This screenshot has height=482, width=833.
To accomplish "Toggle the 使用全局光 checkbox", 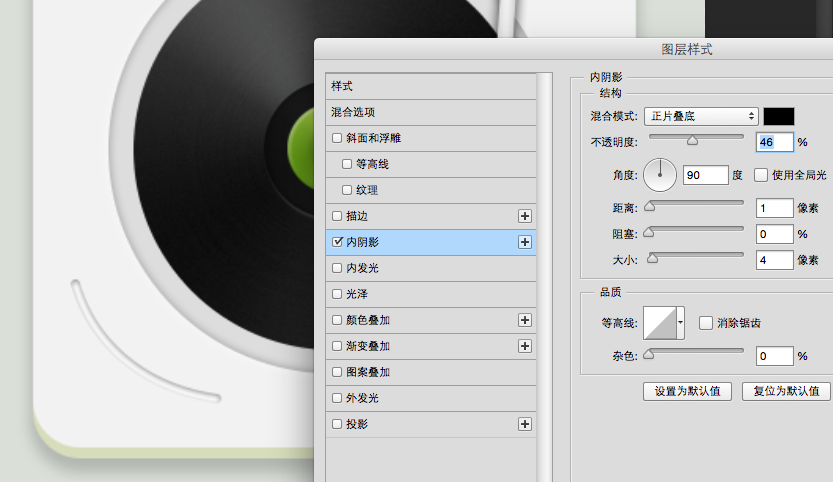I will click(761, 175).
